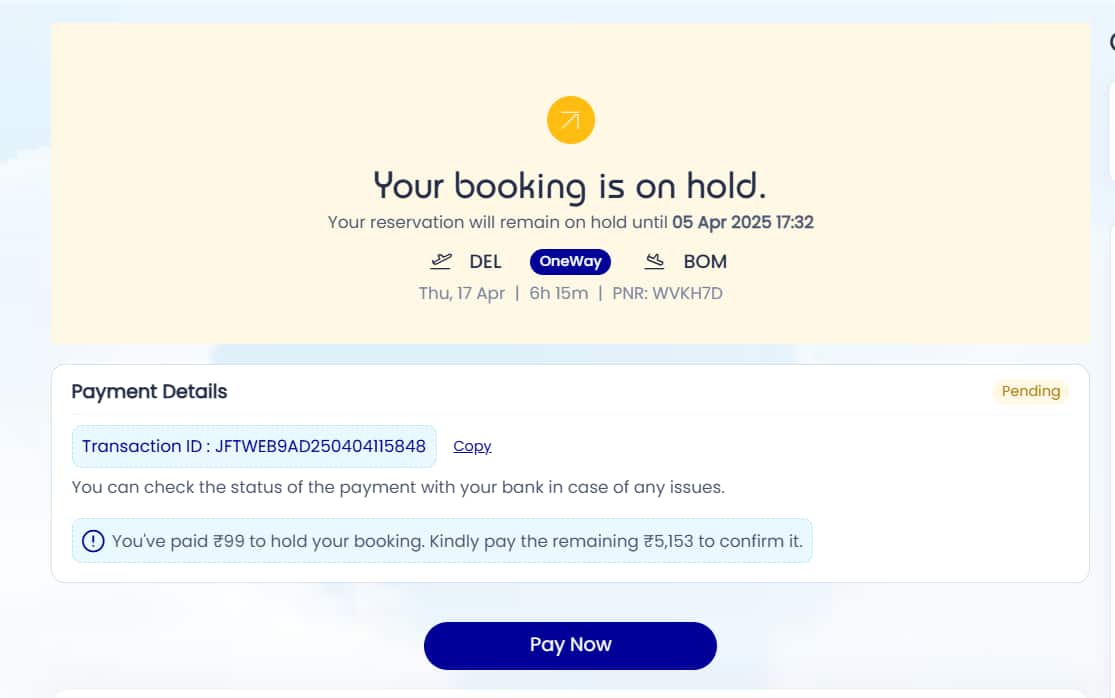
Task: Click the OneWay trip badge
Action: click(570, 262)
